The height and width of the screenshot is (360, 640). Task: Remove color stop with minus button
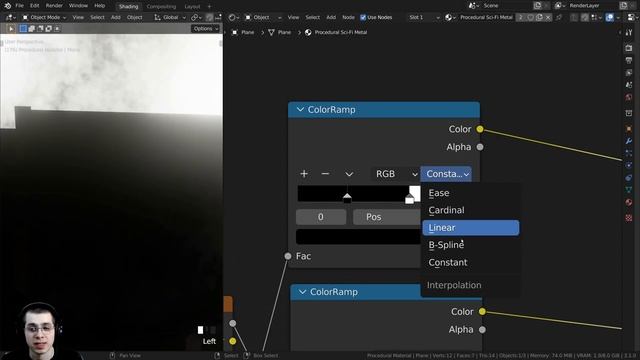pyautogui.click(x=325, y=174)
